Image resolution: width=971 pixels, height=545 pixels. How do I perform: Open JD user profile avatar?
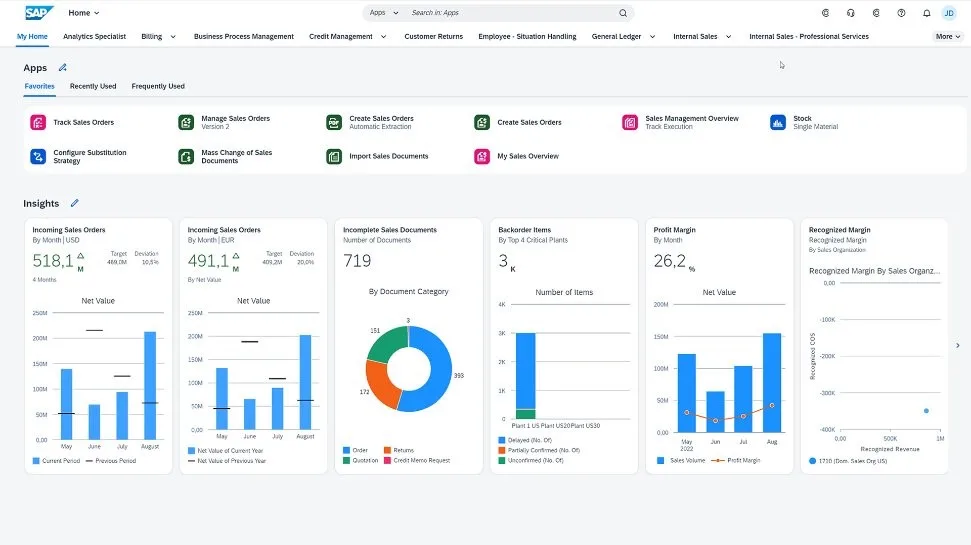point(949,12)
